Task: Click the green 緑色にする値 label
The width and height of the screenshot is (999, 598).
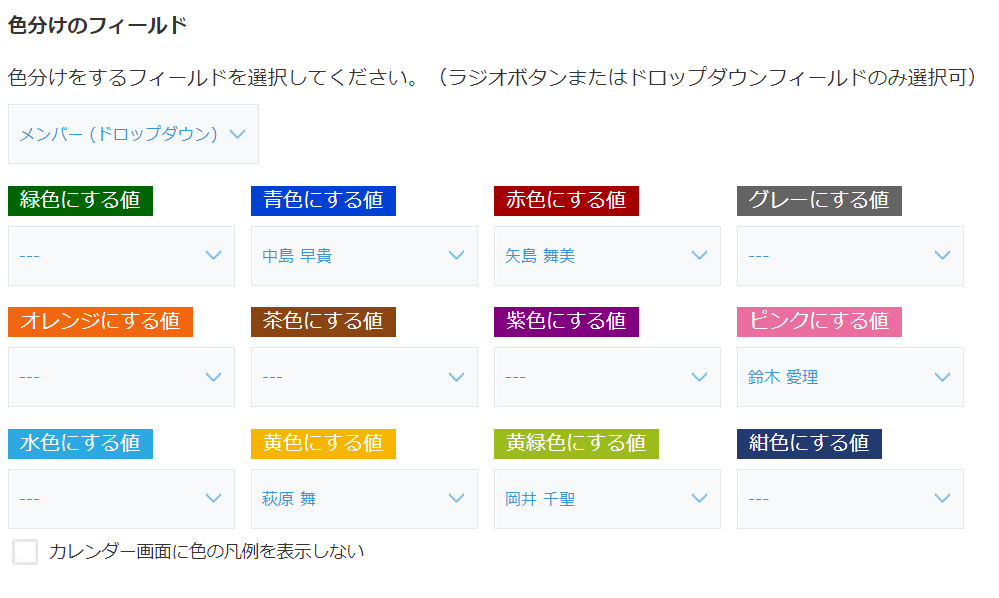Action: (80, 201)
